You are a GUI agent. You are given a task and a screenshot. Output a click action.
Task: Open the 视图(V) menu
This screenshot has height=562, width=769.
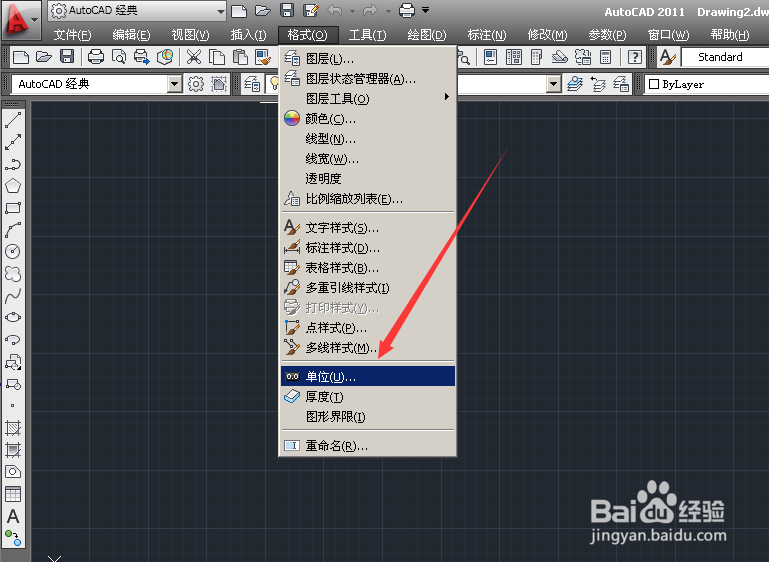tap(190, 35)
